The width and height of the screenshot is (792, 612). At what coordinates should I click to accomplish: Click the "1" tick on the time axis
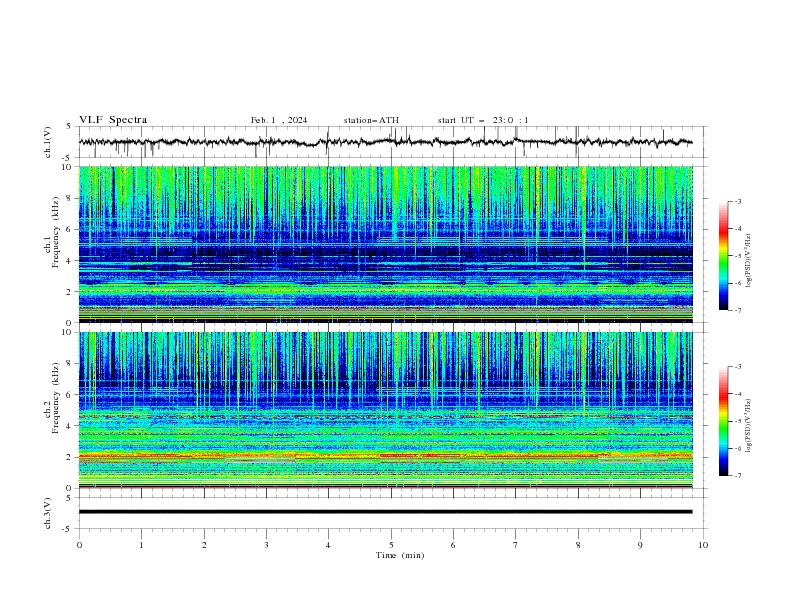tap(141, 545)
